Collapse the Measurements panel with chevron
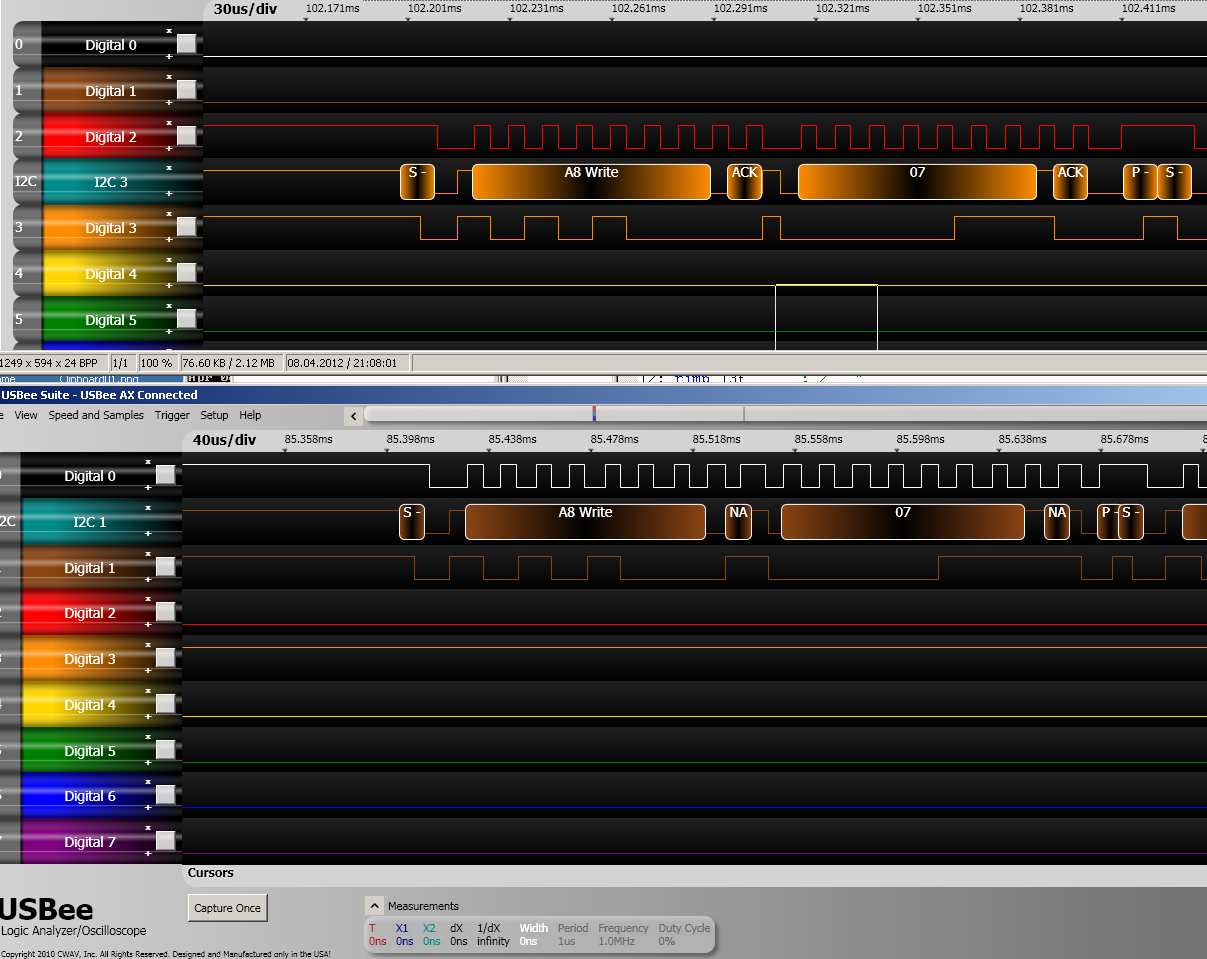The width and height of the screenshot is (1207, 959). pos(375,906)
